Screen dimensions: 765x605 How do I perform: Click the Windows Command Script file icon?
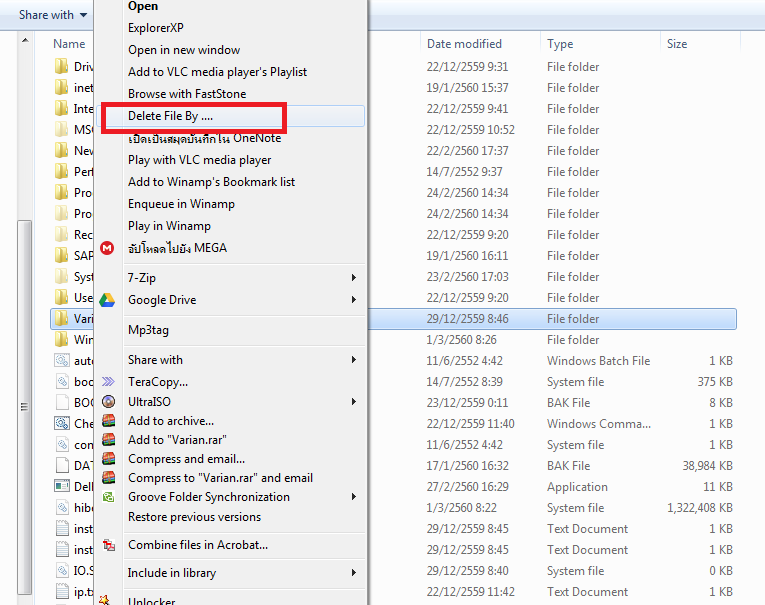coord(62,423)
